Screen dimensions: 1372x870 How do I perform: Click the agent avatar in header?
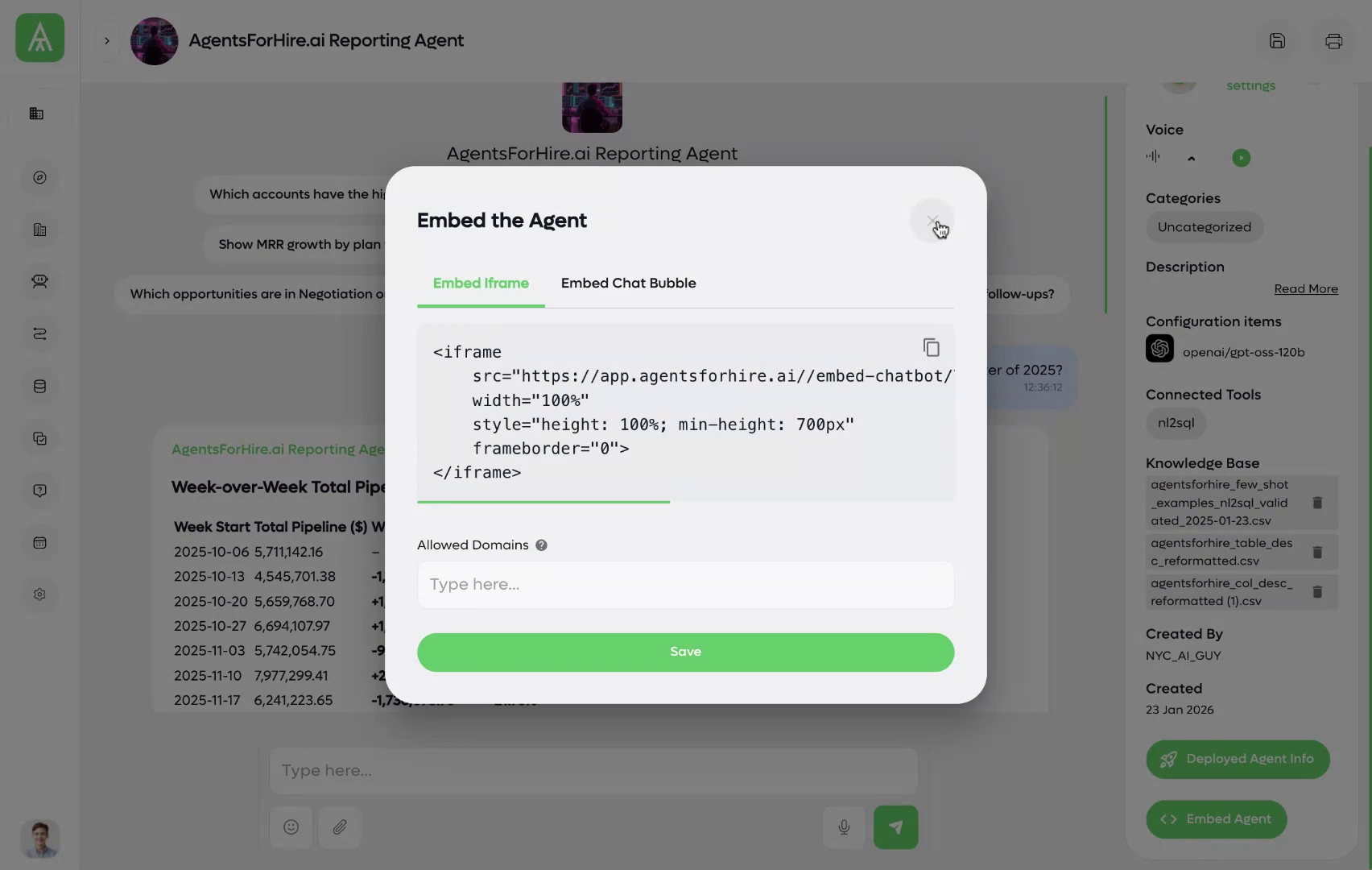[154, 41]
